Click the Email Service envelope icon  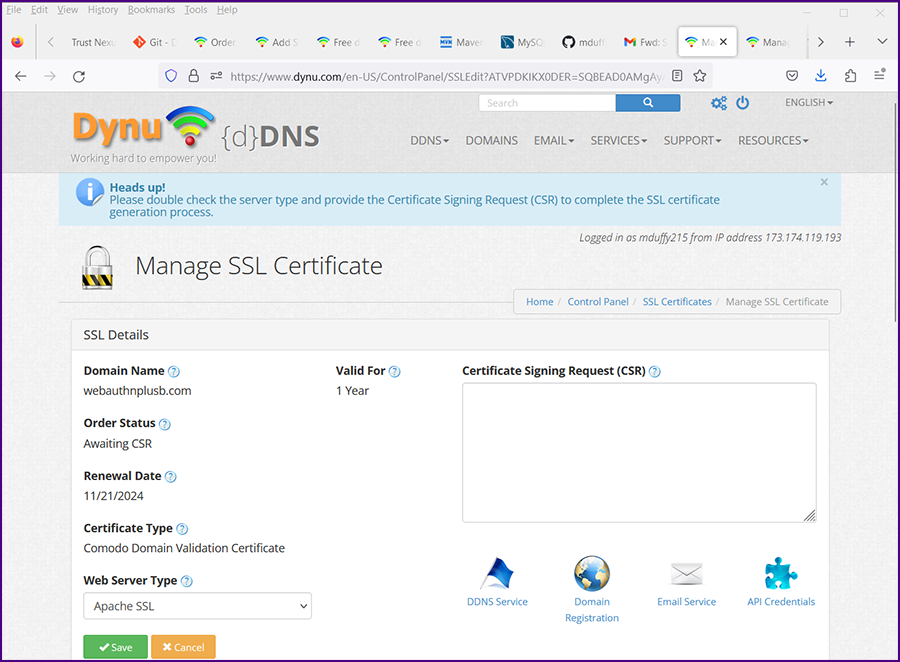point(686,573)
